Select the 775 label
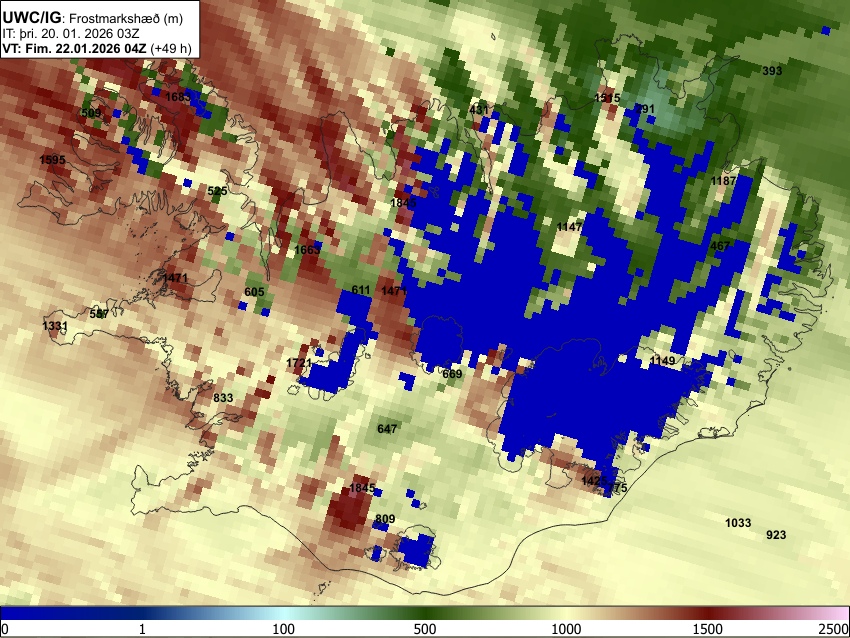This screenshot has width=850, height=638. [617, 488]
